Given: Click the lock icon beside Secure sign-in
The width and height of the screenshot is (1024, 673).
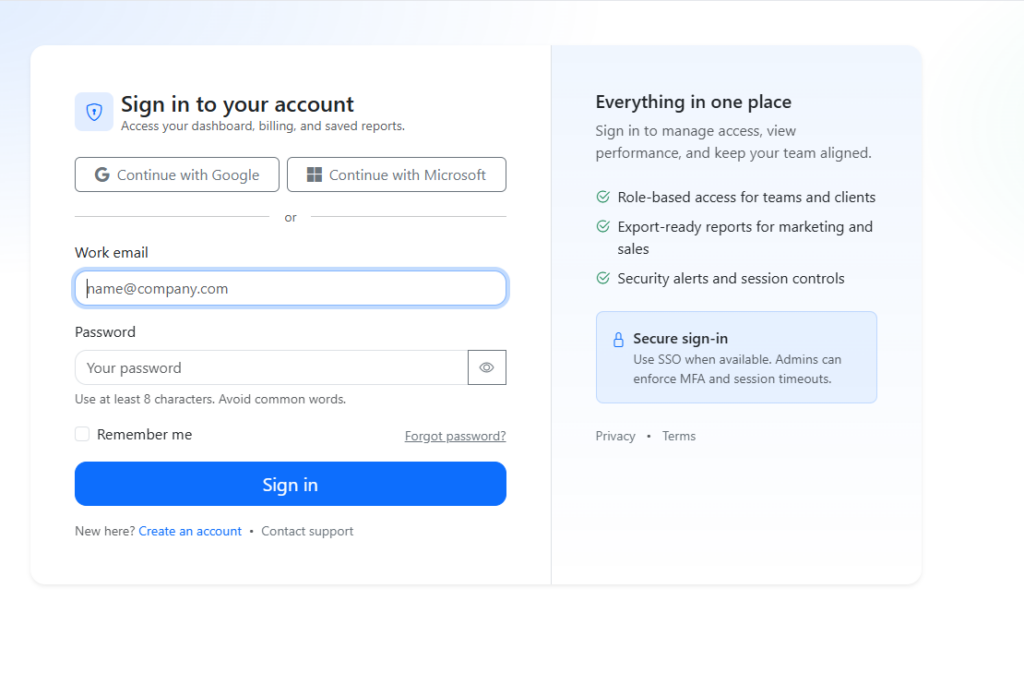Looking at the screenshot, I should pyautogui.click(x=618, y=340).
